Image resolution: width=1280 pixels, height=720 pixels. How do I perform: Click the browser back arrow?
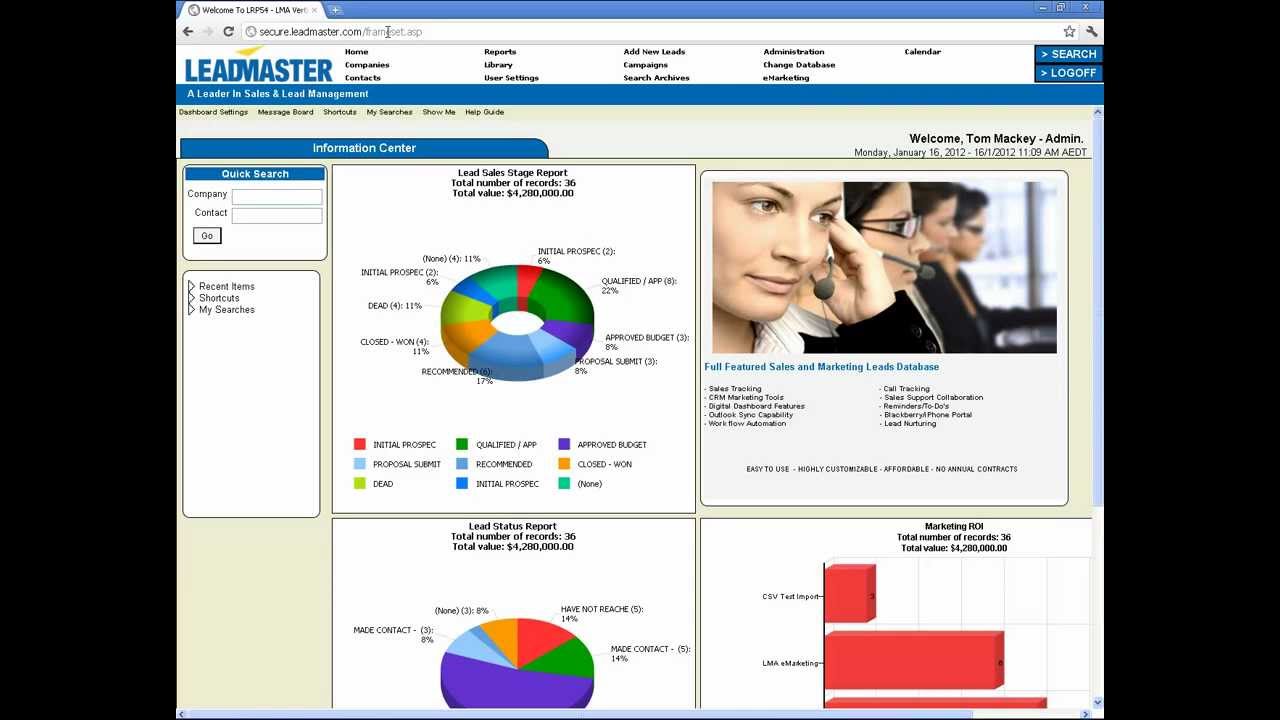pyautogui.click(x=188, y=32)
